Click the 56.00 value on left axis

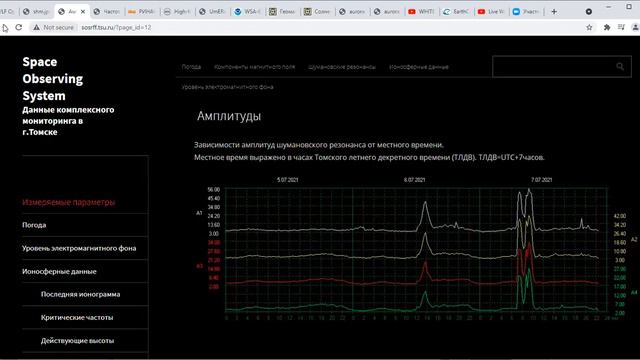(213, 190)
